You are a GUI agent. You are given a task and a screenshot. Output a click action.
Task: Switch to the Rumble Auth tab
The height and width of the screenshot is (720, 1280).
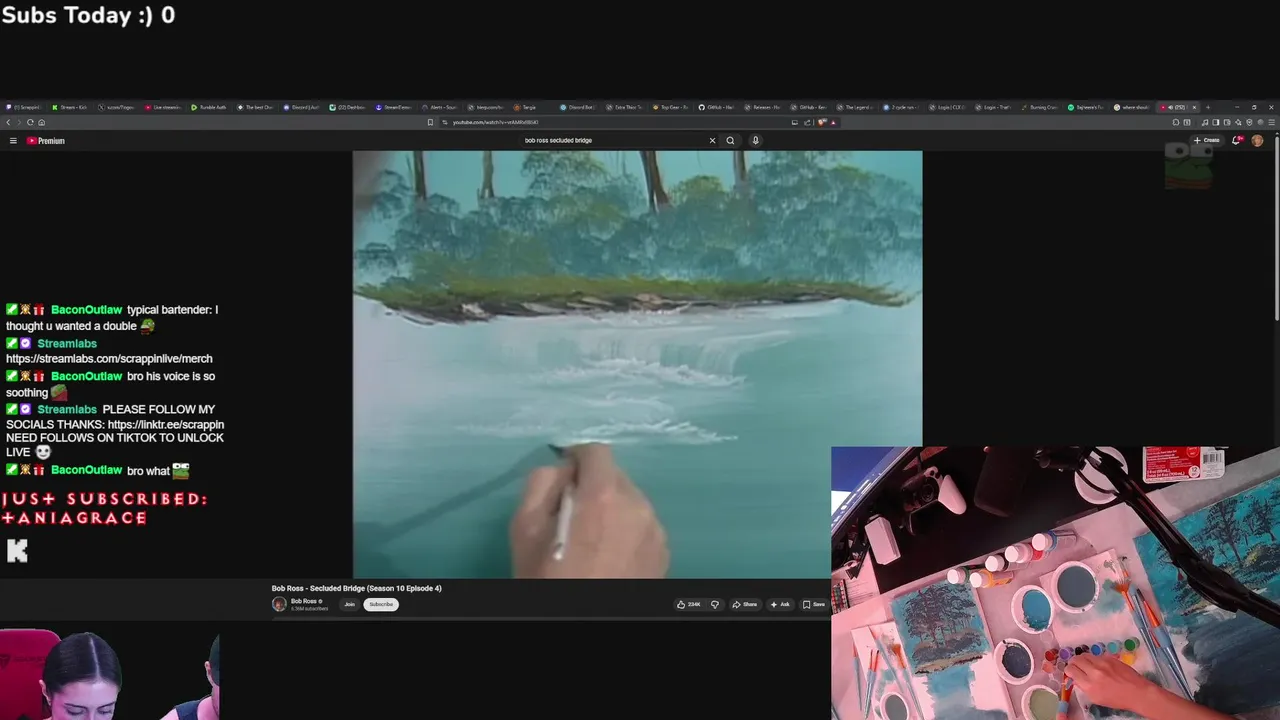click(x=209, y=107)
